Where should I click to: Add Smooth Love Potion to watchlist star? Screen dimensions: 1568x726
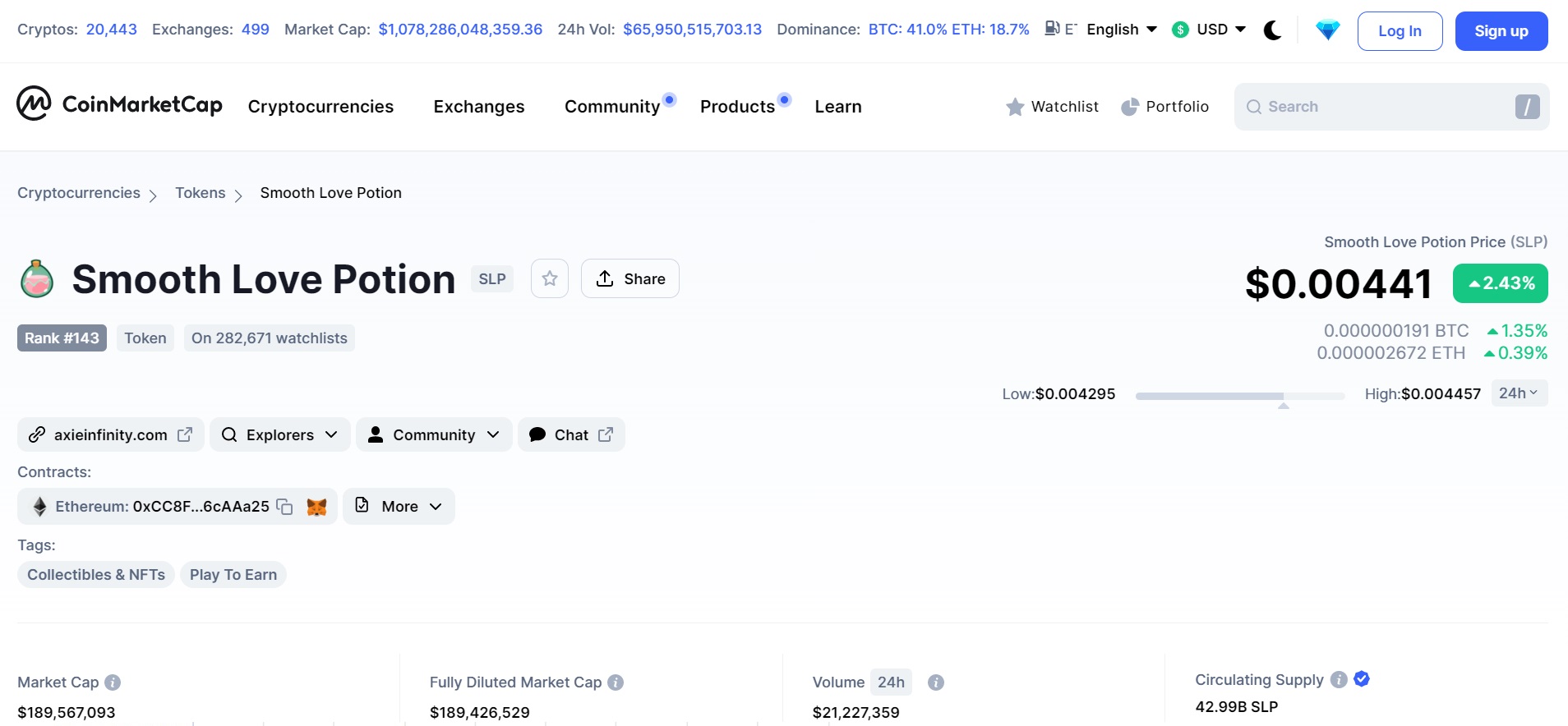(550, 278)
